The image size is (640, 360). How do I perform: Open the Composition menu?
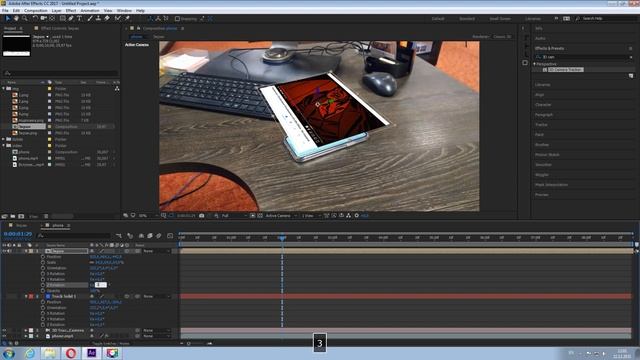point(36,11)
